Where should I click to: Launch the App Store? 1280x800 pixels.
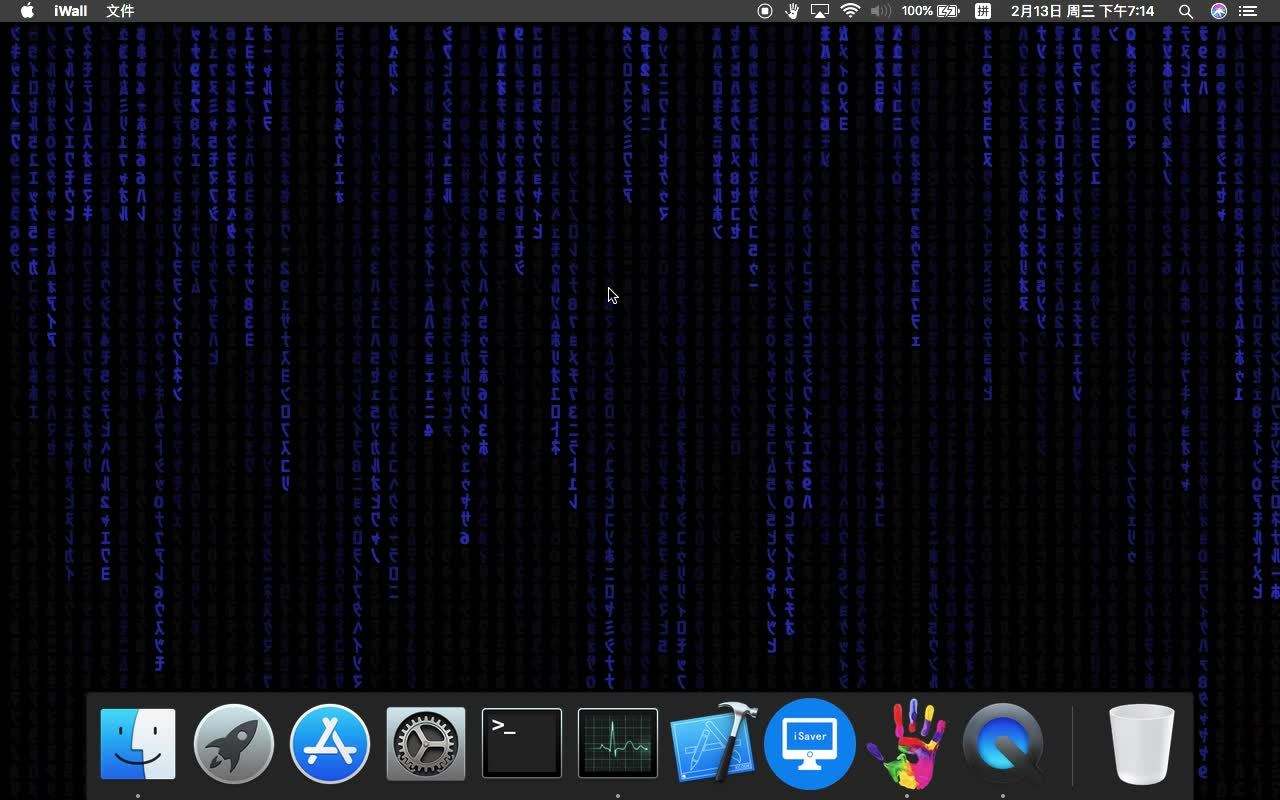coord(330,744)
